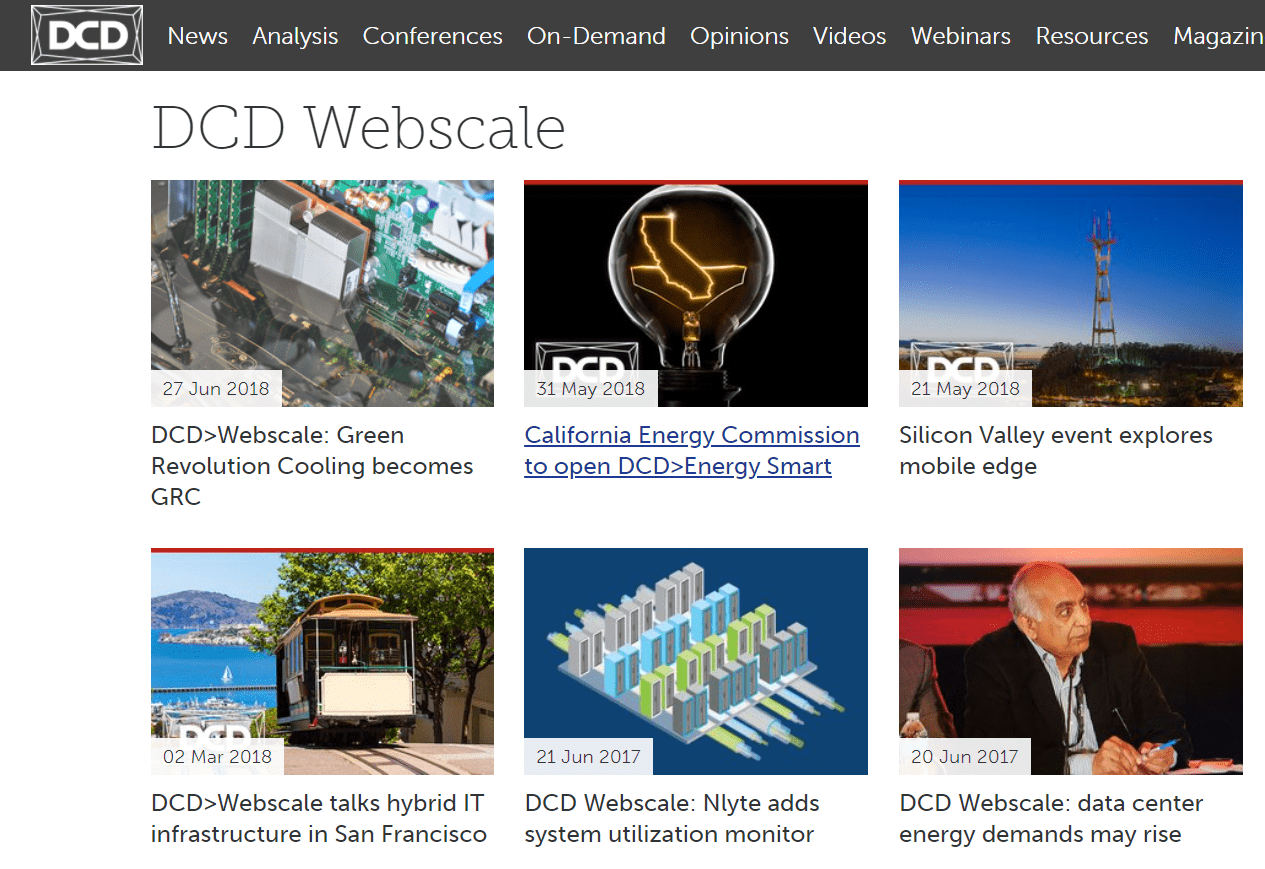This screenshot has width=1265, height=869.
Task: Click the 21 May 2018 date label
Action: point(965,389)
